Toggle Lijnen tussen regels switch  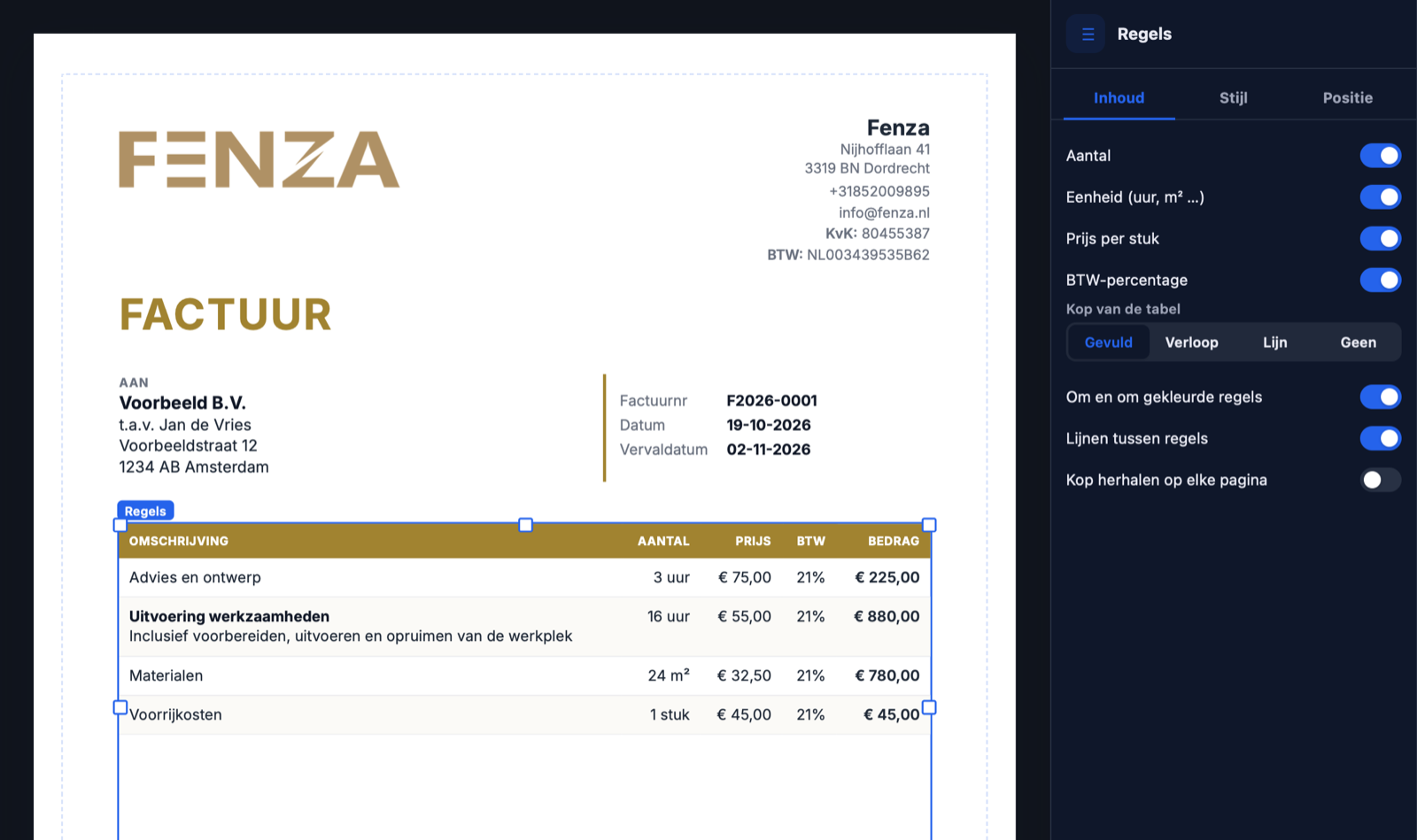(1381, 438)
